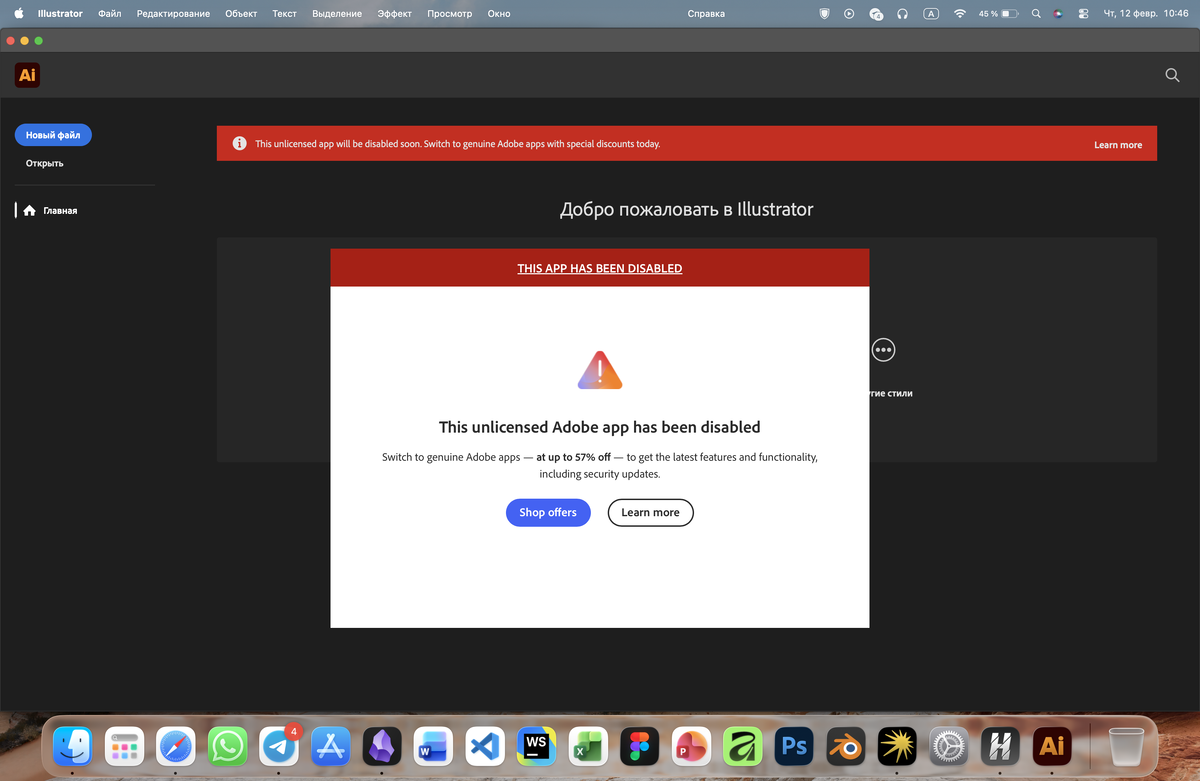Viewport: 1200px width, 781px height.
Task: Click the home icon beside Главная
Action: click(29, 211)
